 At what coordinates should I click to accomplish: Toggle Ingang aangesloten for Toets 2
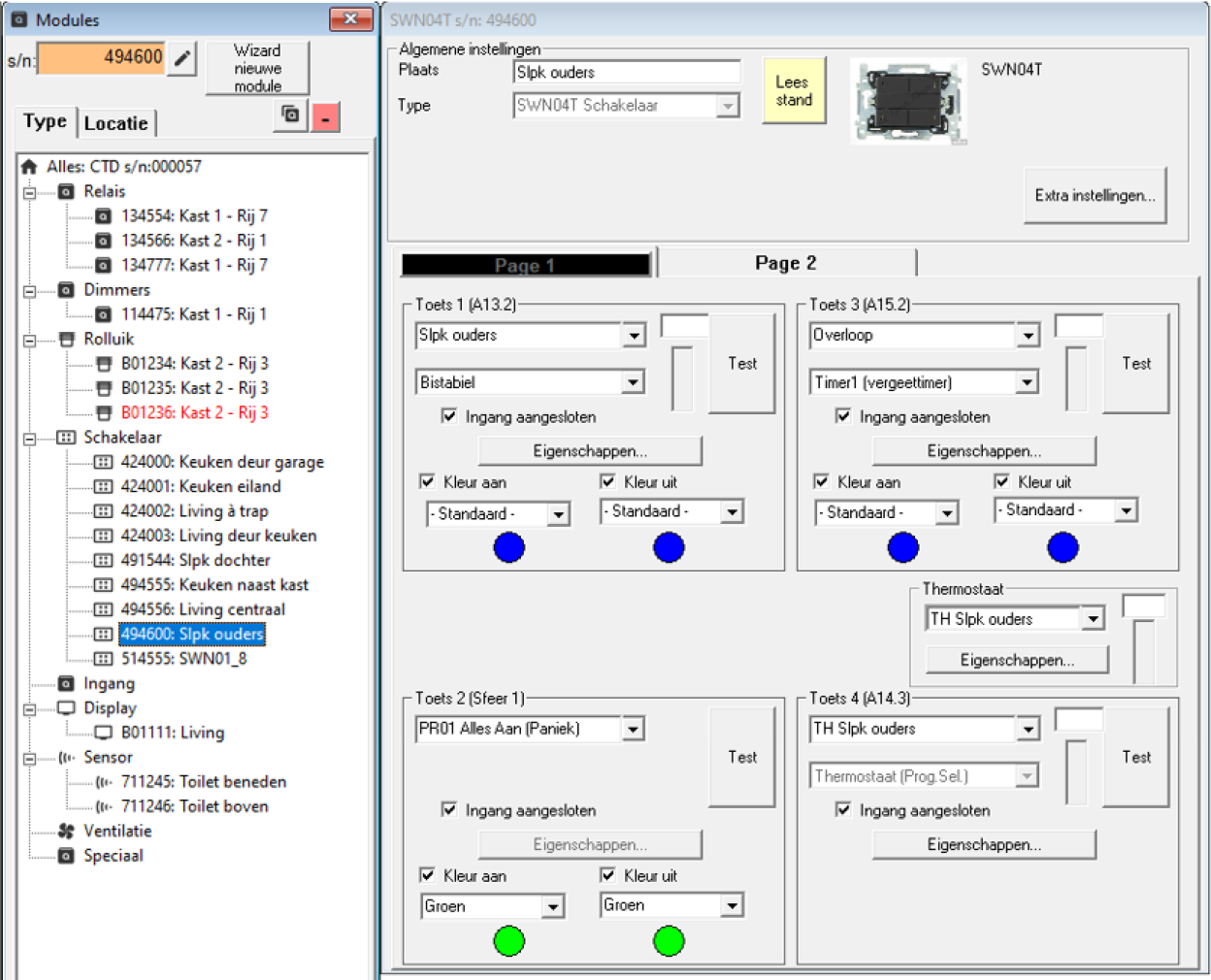[x=449, y=808]
